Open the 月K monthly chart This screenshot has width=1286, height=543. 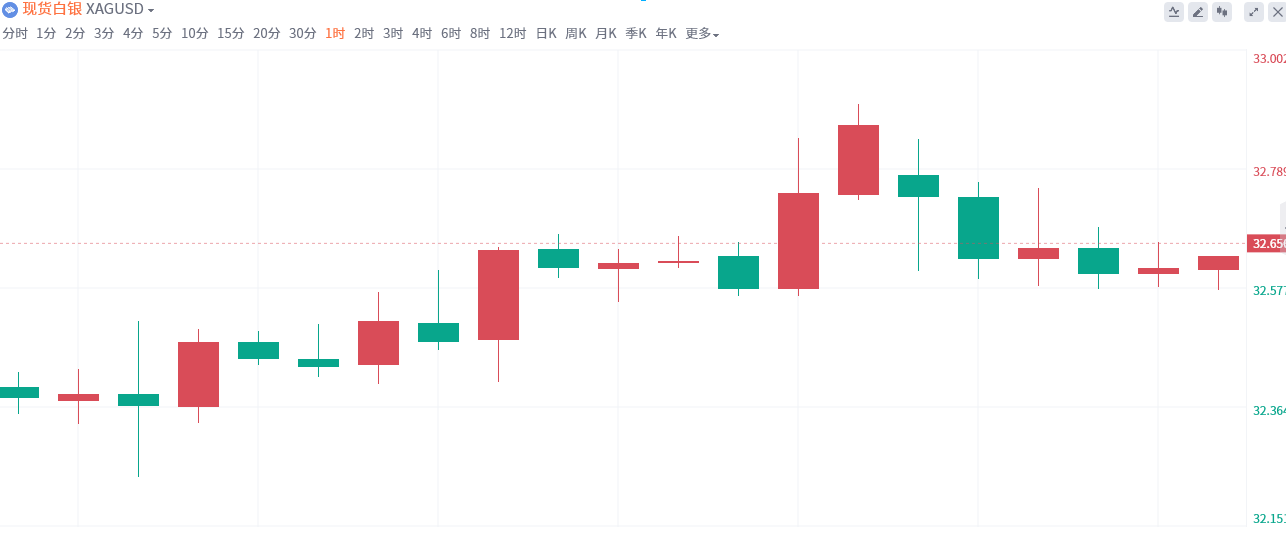tap(606, 34)
